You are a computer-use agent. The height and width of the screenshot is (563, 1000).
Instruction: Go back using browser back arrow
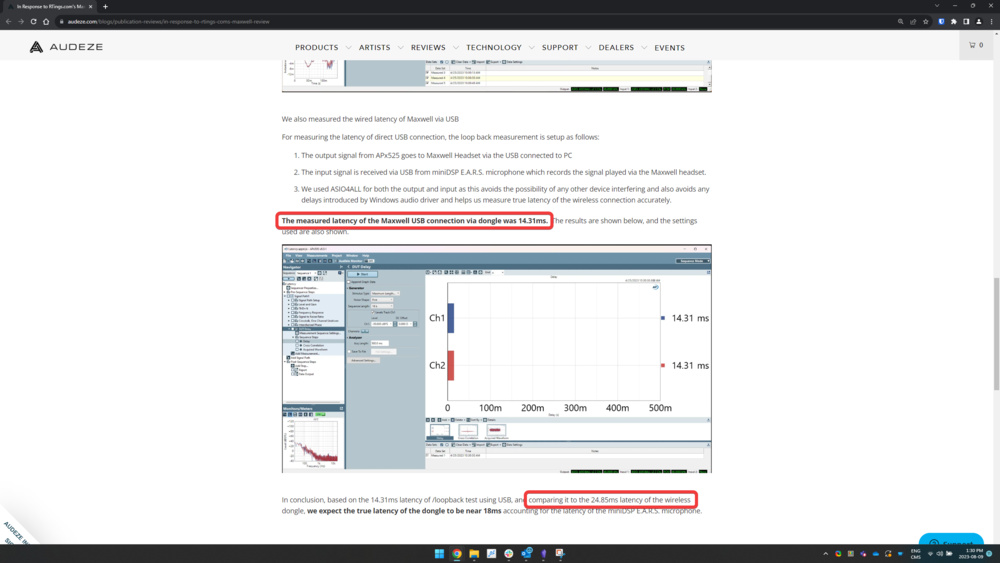9,21
